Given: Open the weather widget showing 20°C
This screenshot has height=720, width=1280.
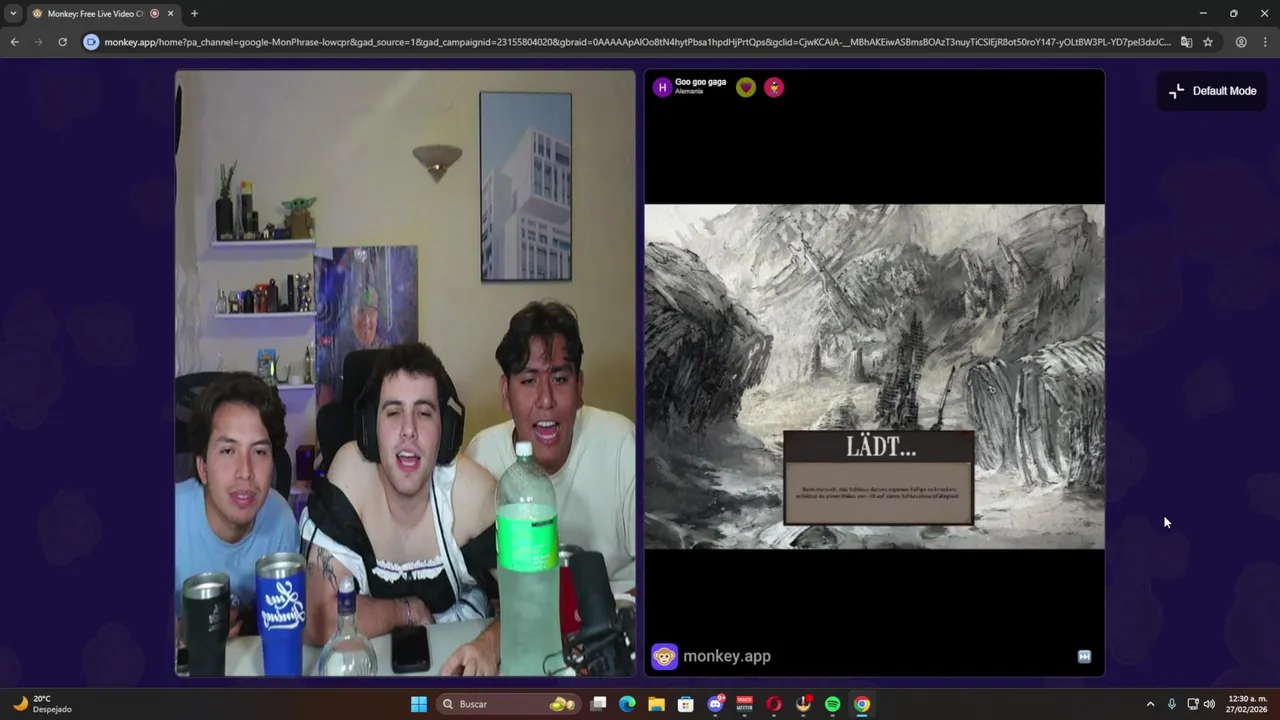Looking at the screenshot, I should tap(43, 704).
